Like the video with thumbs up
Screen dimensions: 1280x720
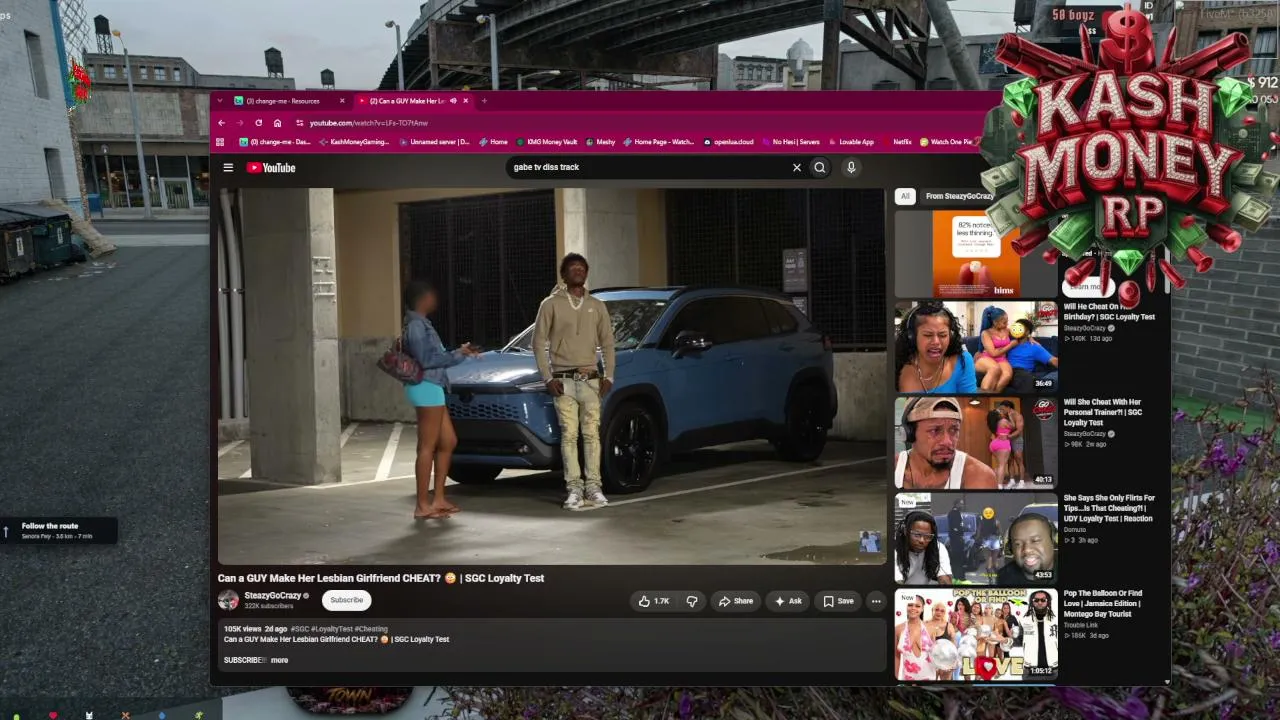(655, 601)
